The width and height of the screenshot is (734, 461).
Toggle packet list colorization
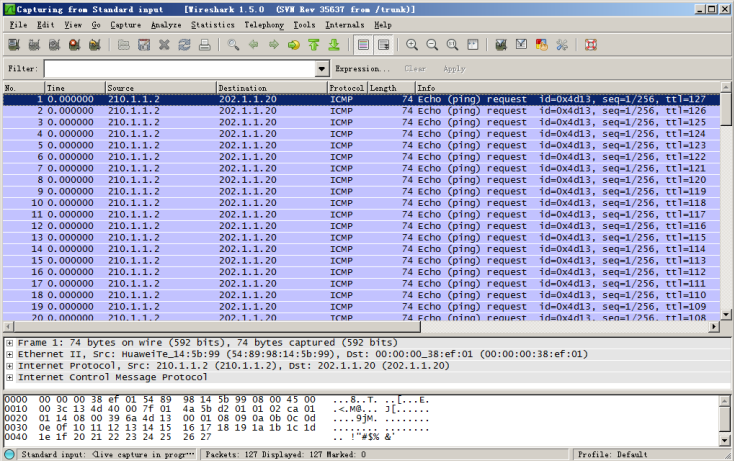click(362, 45)
